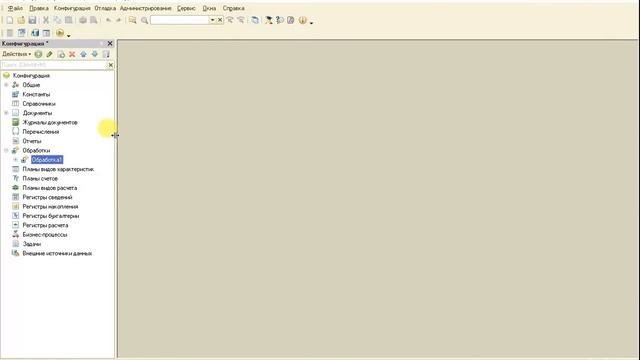This screenshot has width=640, height=360.
Task: Click the magnifier search icon
Action: point(144,20)
